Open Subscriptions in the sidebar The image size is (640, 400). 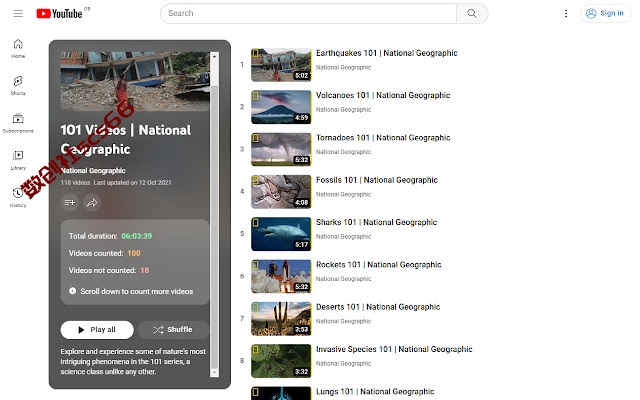[18, 123]
